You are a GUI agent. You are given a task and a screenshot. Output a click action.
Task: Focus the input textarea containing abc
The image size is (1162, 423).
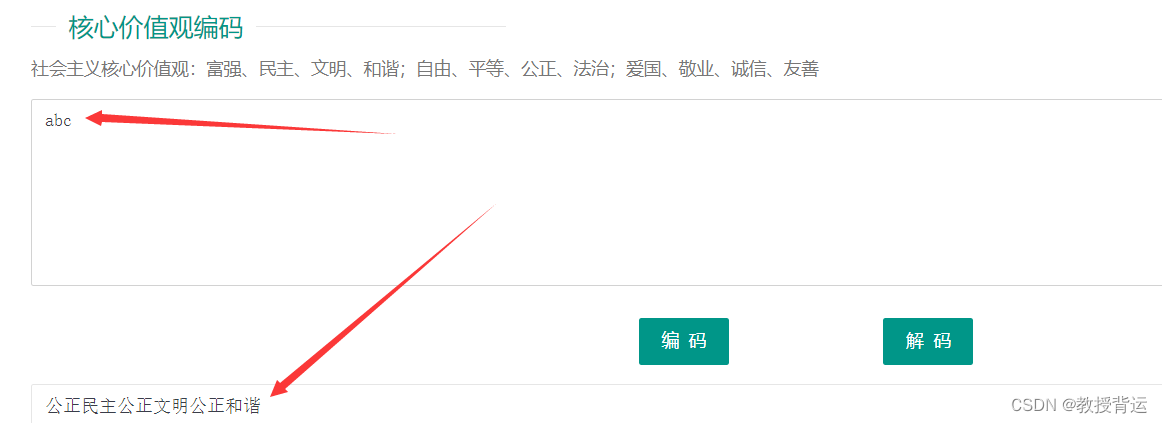coord(597,193)
